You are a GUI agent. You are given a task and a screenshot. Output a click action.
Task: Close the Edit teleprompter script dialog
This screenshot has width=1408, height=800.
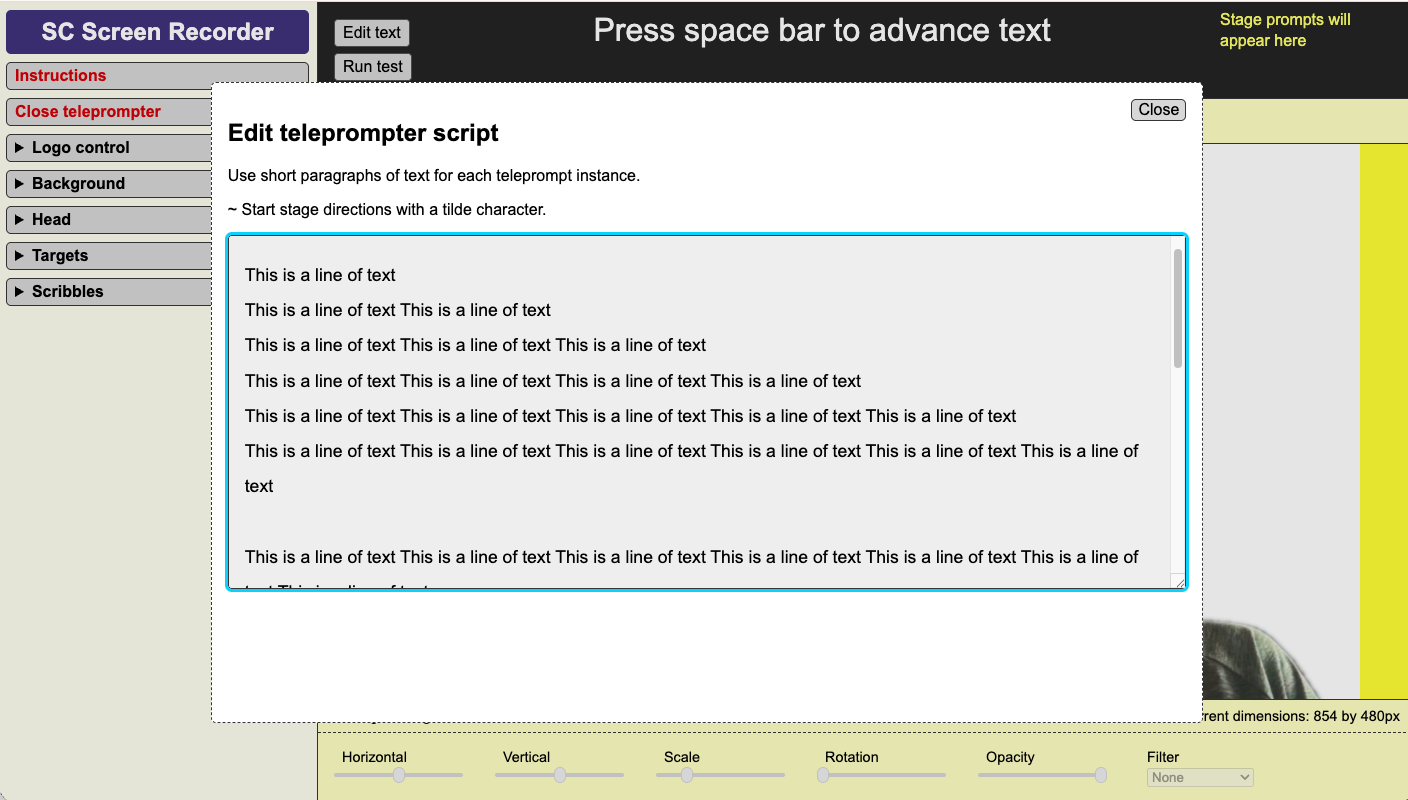[x=1157, y=109]
